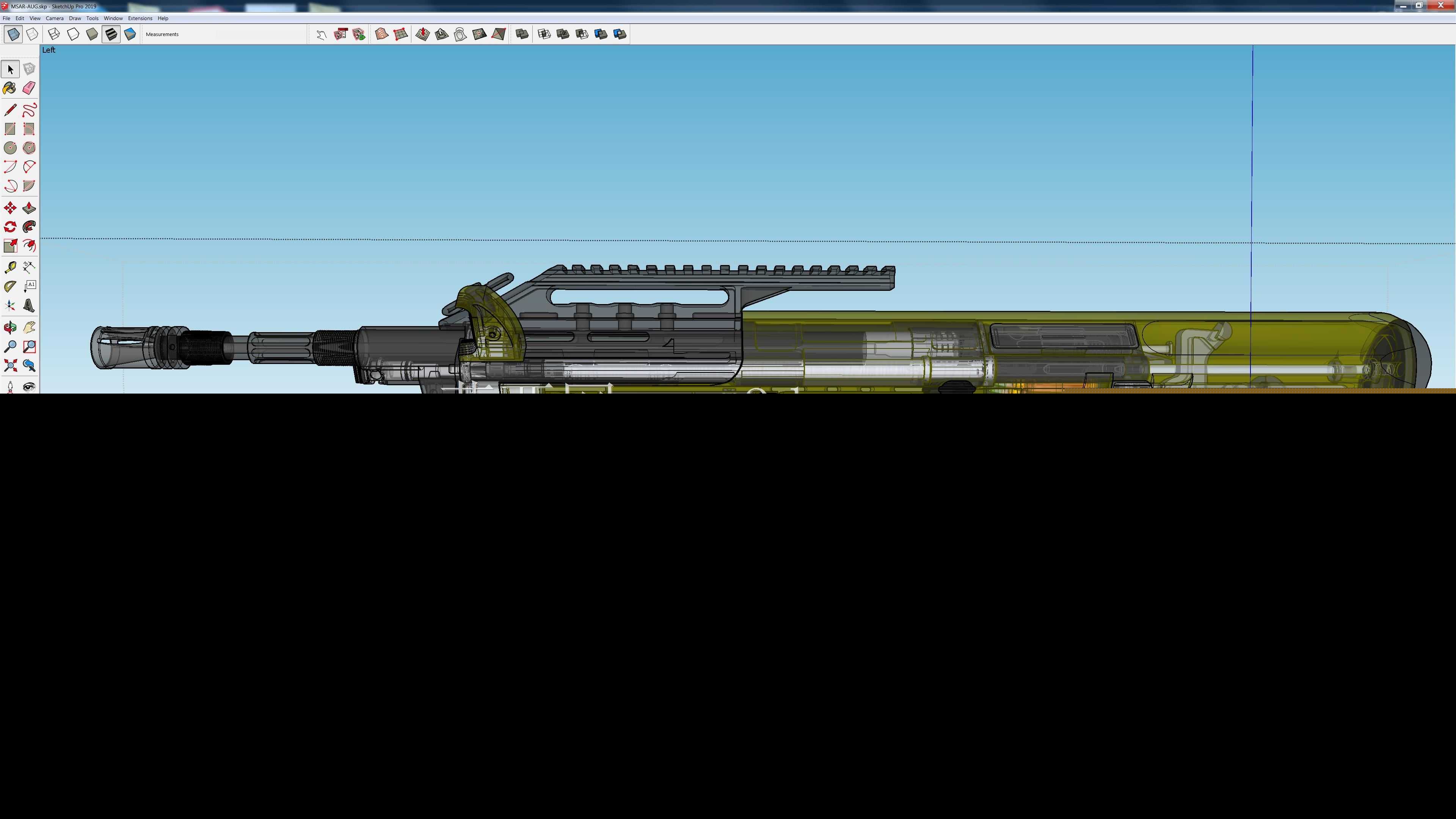Open Component Options window

click(x=340, y=35)
